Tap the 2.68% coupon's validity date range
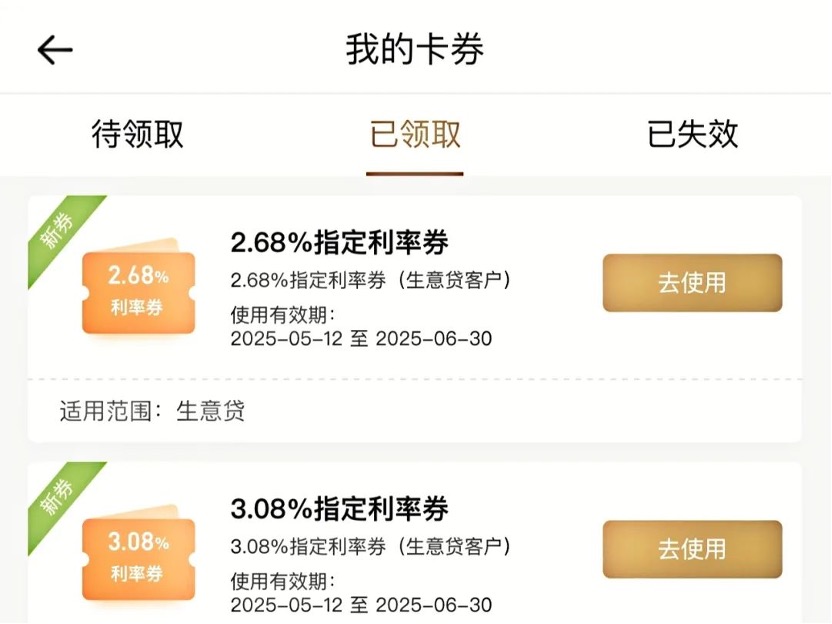The image size is (832, 624). (x=360, y=339)
